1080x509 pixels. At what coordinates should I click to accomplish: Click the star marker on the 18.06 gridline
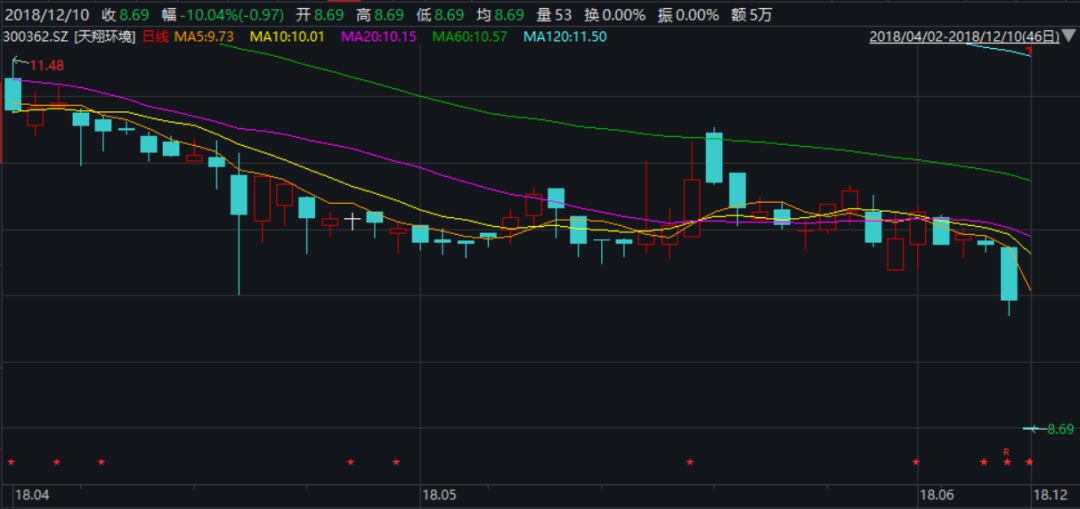pyautogui.click(x=916, y=461)
